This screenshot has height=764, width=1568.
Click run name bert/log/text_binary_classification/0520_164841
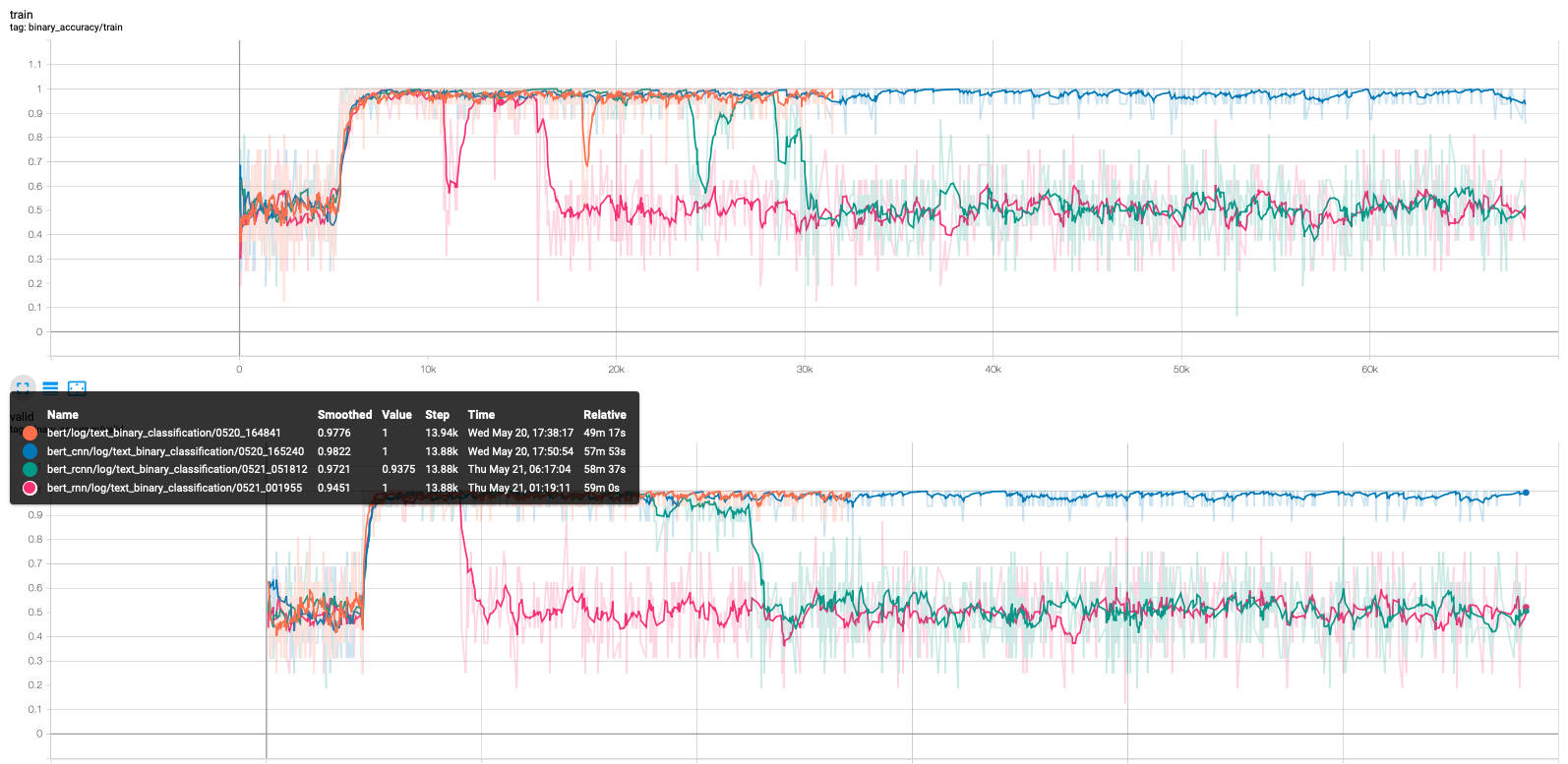coord(164,433)
